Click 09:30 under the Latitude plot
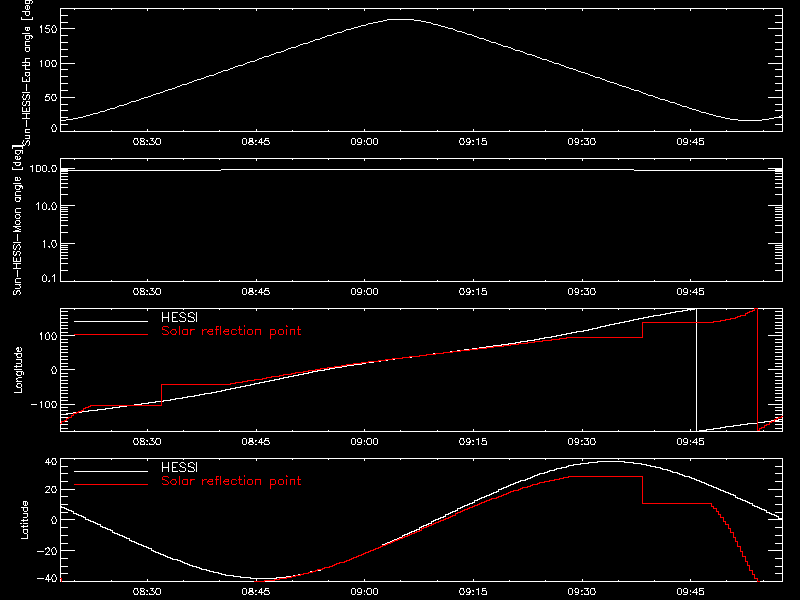This screenshot has height=600, width=800. tap(582, 592)
